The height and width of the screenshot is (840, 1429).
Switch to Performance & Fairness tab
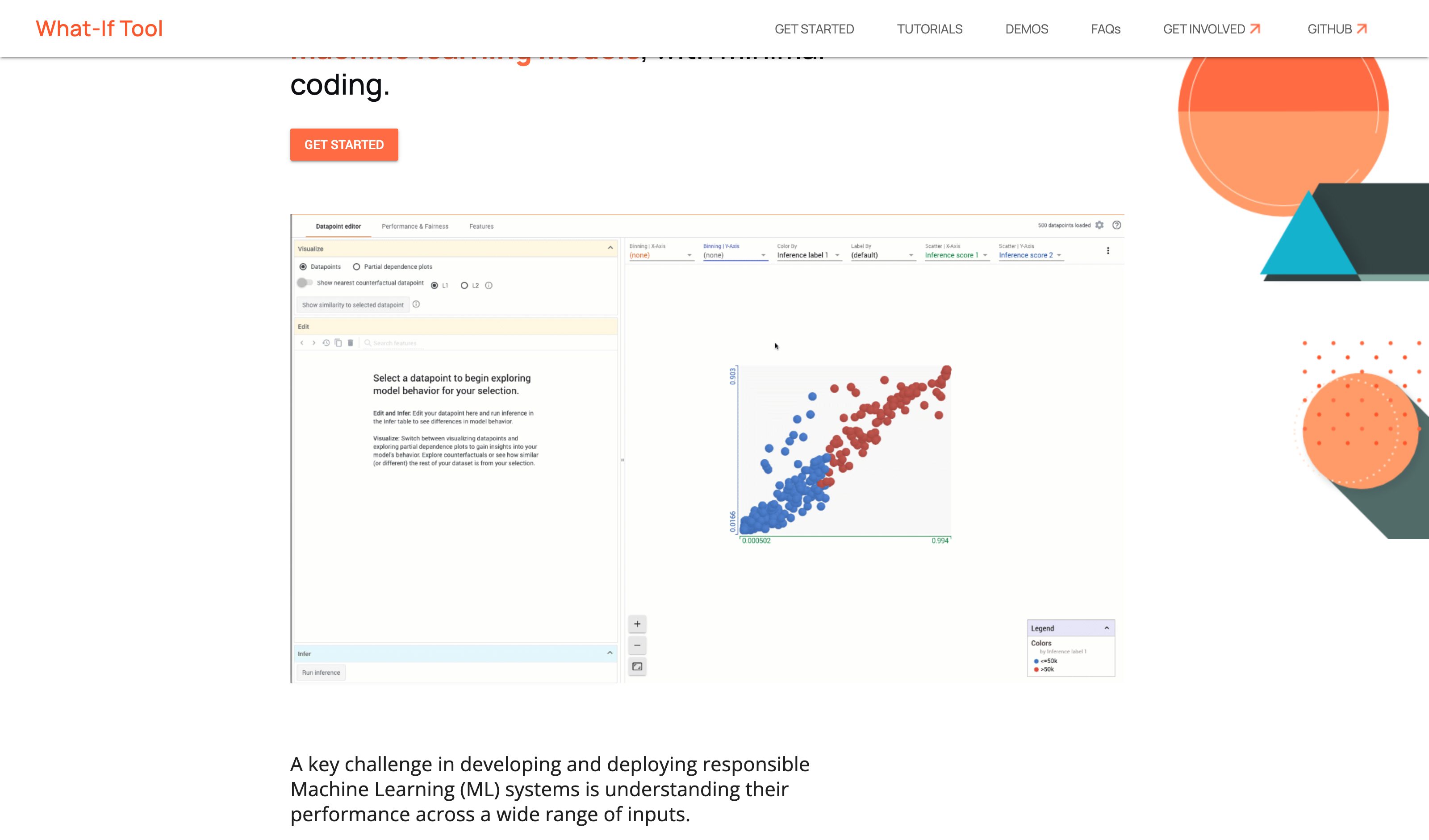tap(415, 226)
